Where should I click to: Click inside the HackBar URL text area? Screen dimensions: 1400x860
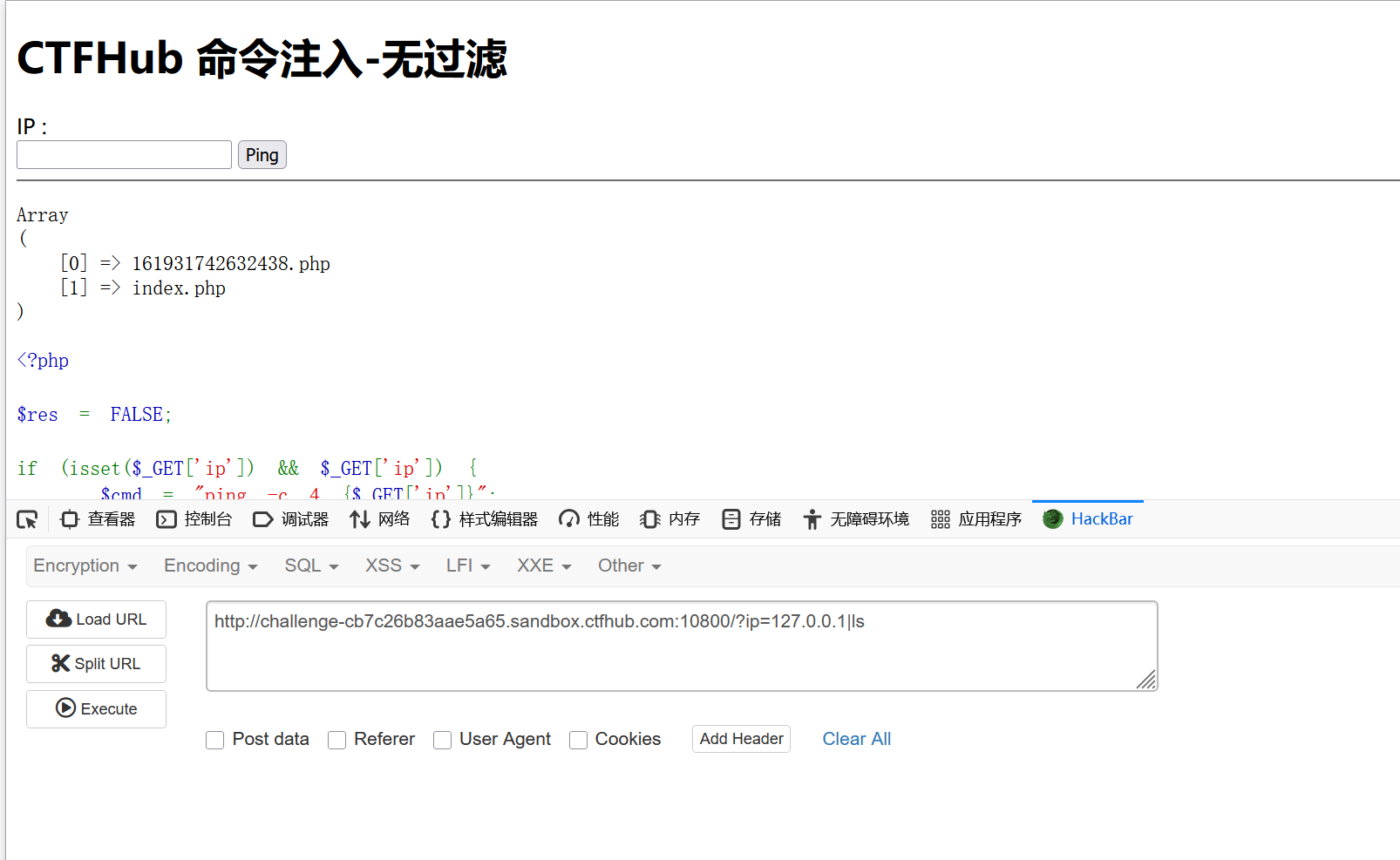(682, 646)
